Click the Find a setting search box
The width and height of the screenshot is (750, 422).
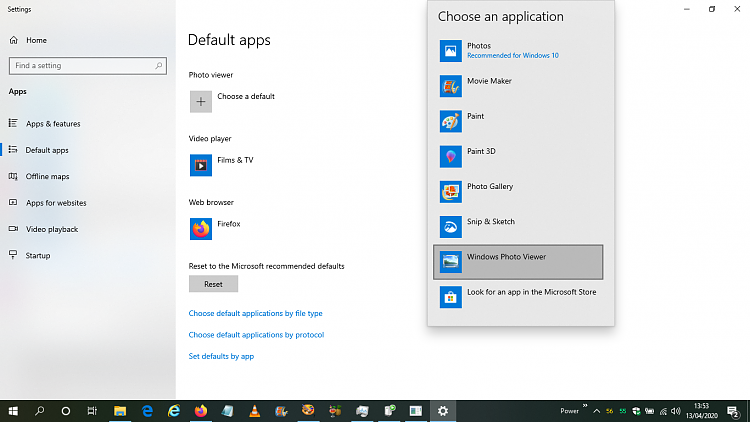point(87,65)
